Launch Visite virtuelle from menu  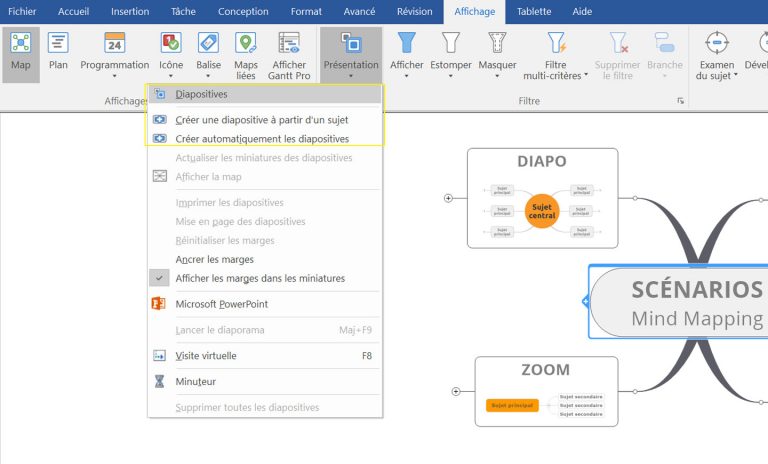[x=205, y=355]
